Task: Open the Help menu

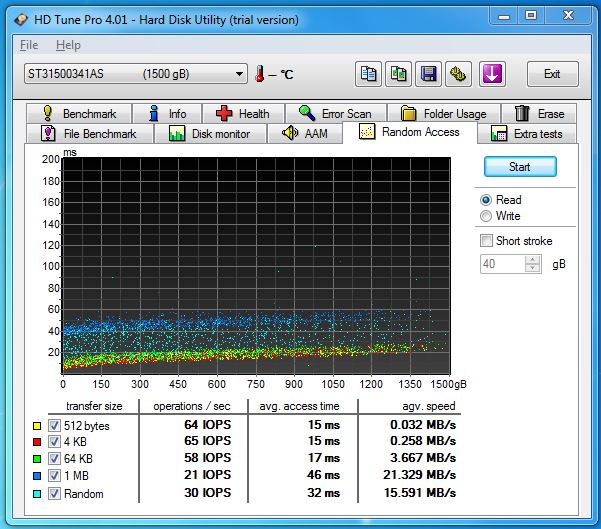Action: [x=68, y=45]
